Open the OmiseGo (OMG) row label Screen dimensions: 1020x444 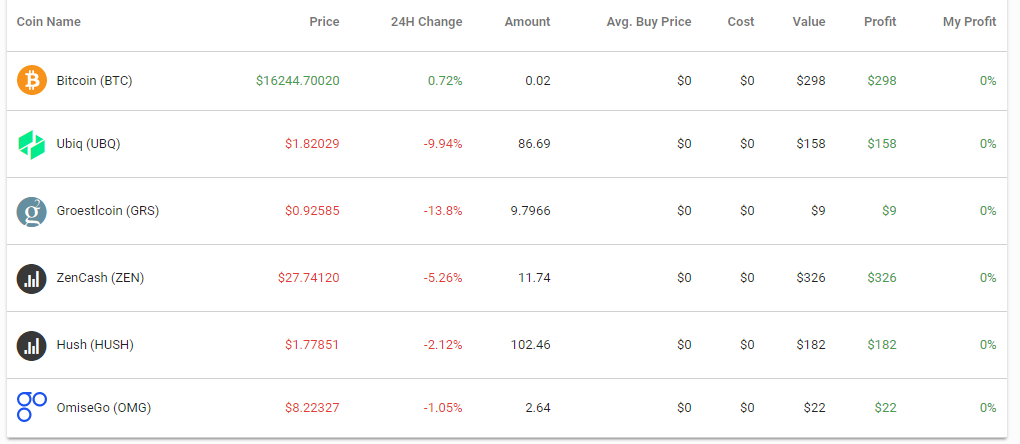click(104, 408)
